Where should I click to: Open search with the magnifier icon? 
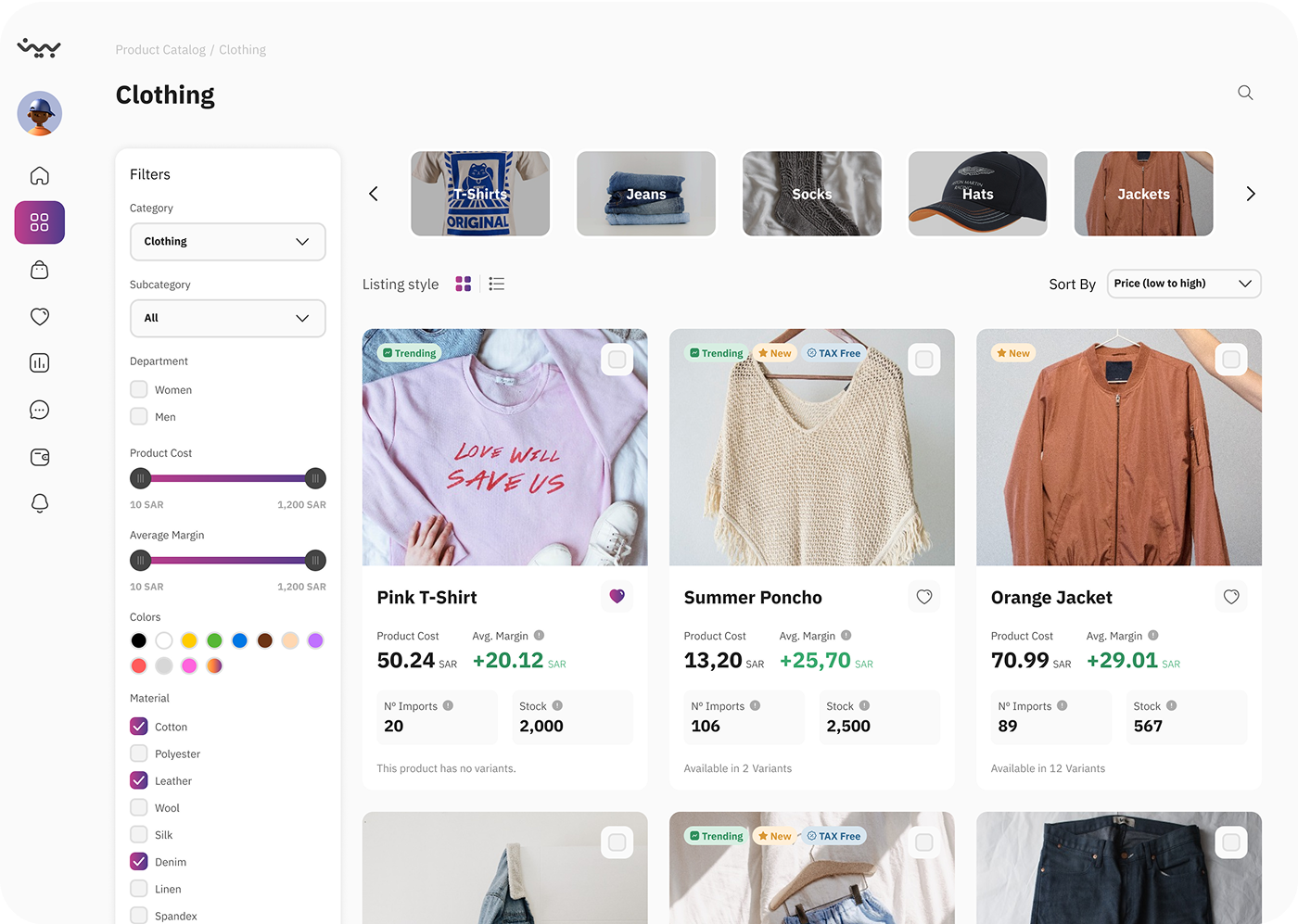(x=1245, y=93)
